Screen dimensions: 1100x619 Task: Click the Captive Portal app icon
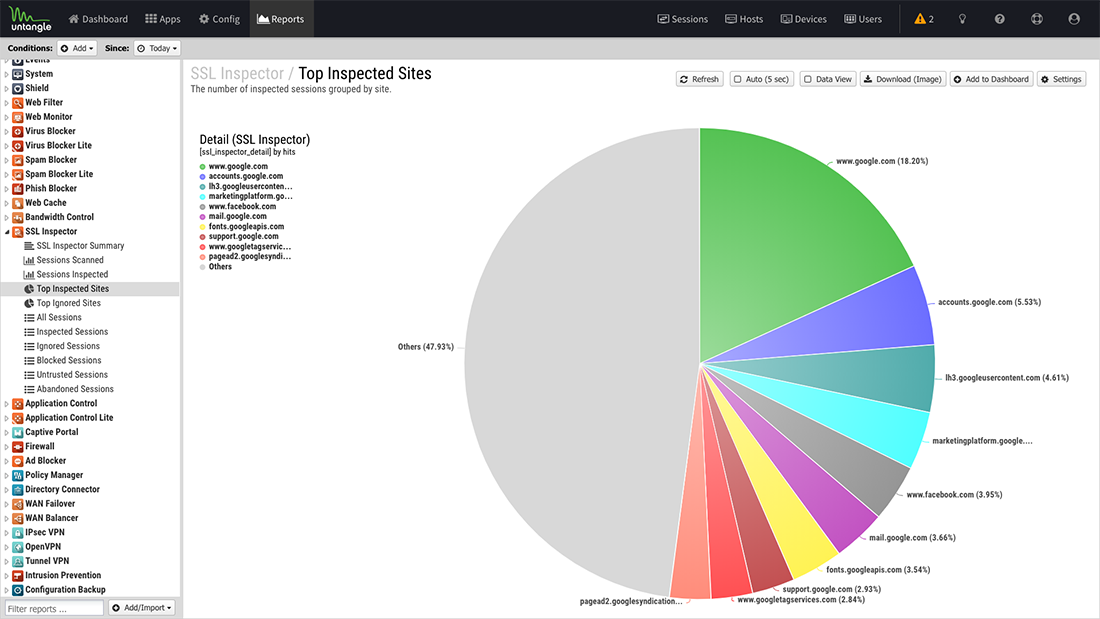[x=18, y=432]
